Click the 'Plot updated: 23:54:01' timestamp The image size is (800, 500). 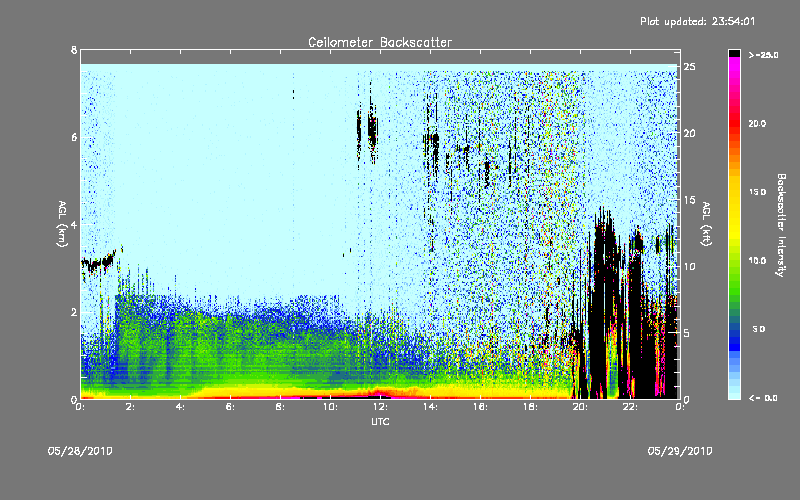(697, 21)
